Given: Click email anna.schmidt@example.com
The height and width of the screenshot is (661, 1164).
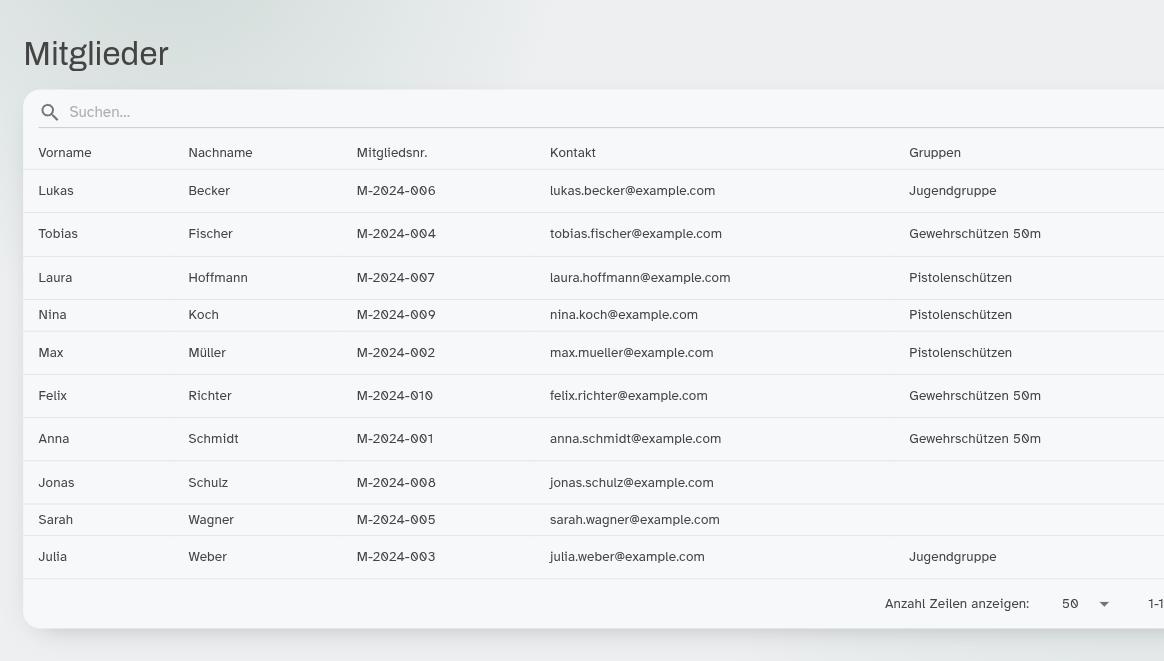Looking at the screenshot, I should pyautogui.click(x=635, y=439).
